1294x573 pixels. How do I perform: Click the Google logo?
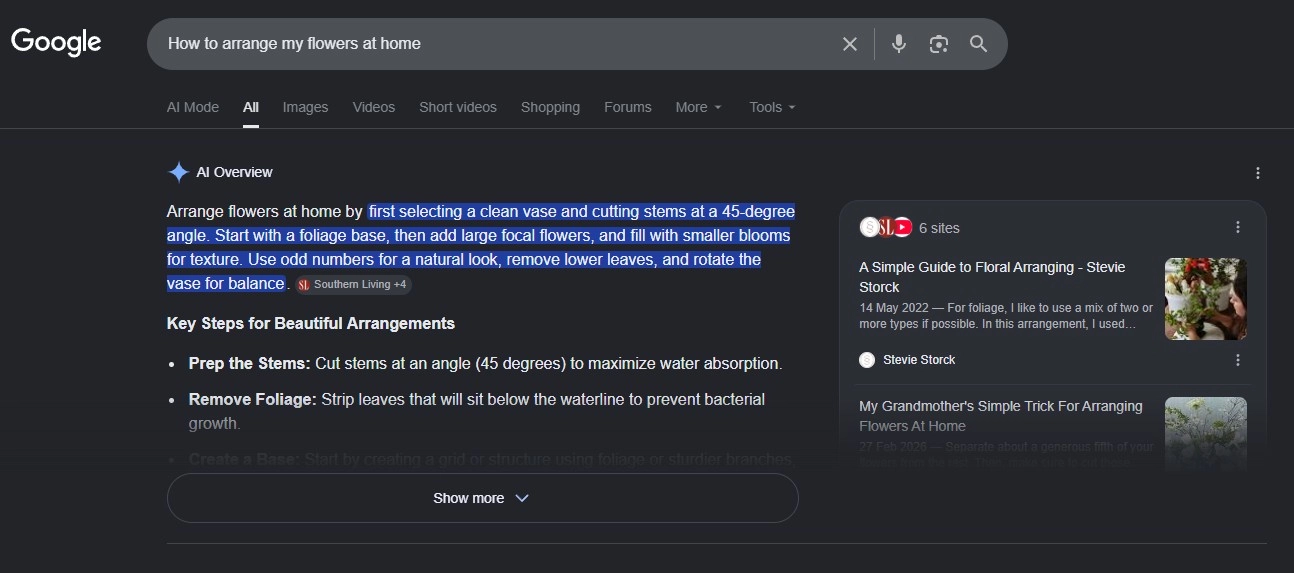click(56, 42)
